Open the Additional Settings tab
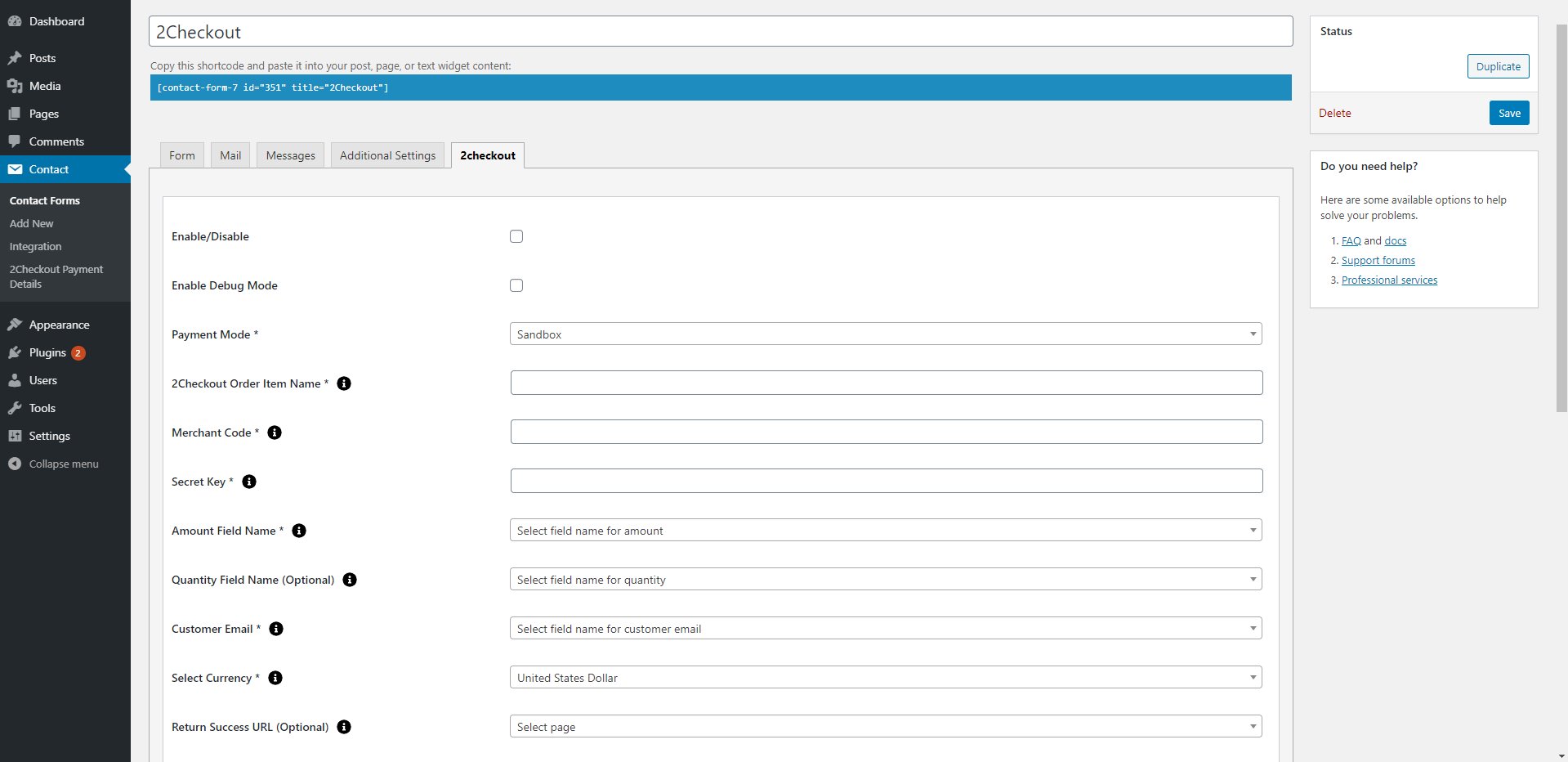 point(387,155)
